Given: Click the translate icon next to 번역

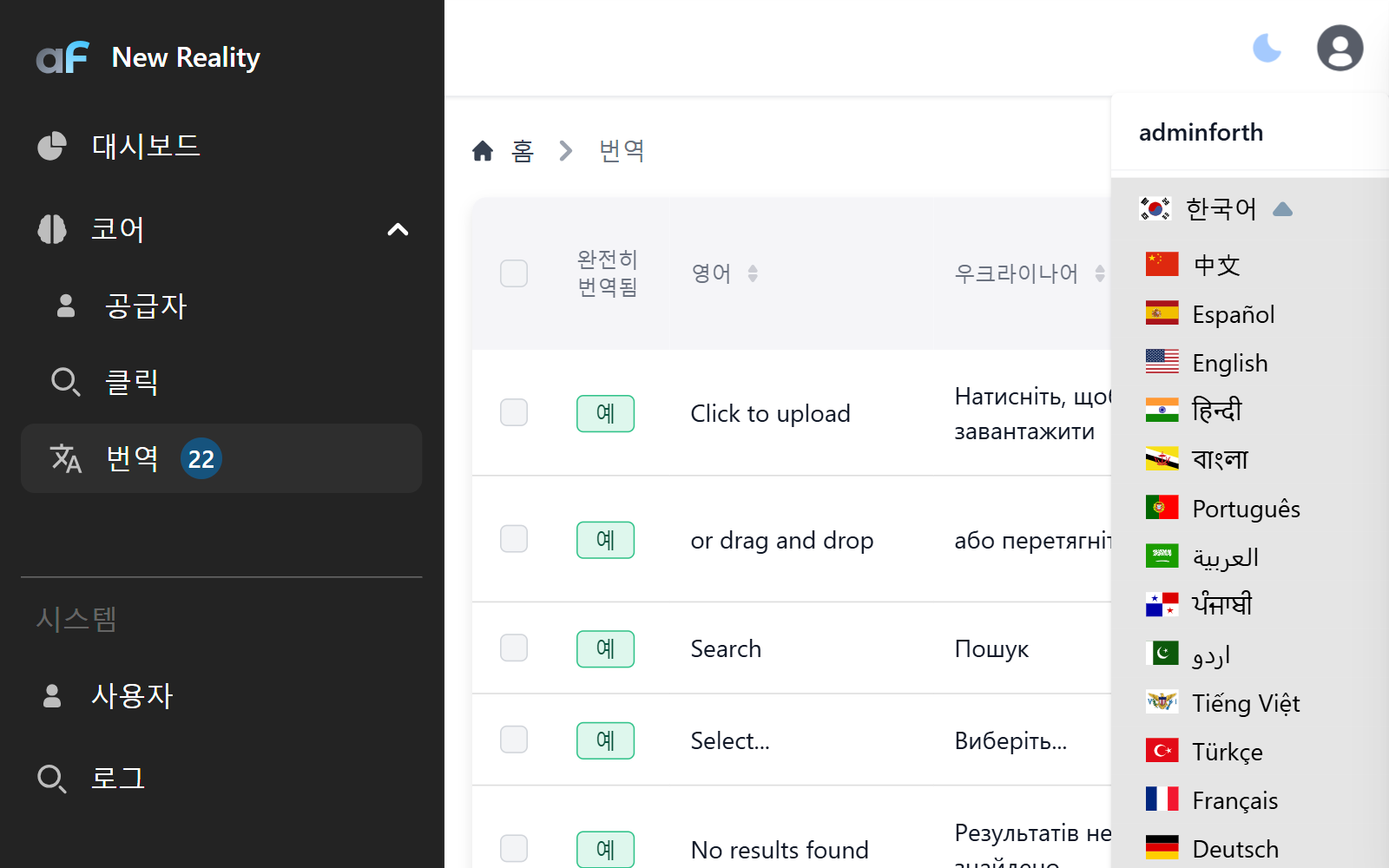Looking at the screenshot, I should click(x=66, y=459).
